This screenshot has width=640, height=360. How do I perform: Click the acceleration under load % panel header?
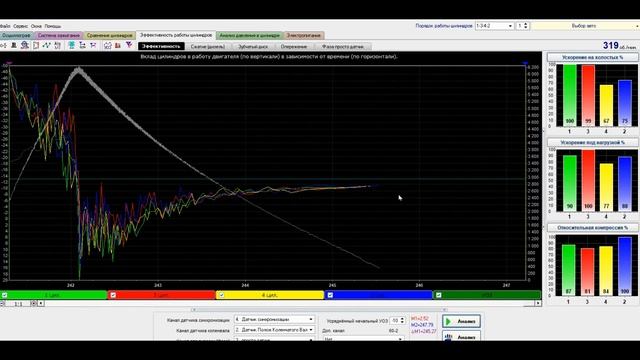coord(592,142)
